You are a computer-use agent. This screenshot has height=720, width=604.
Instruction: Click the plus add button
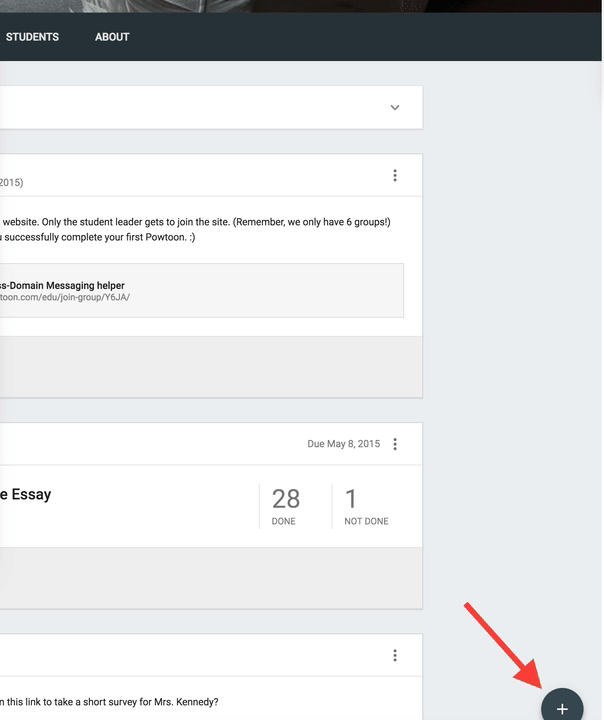point(562,708)
